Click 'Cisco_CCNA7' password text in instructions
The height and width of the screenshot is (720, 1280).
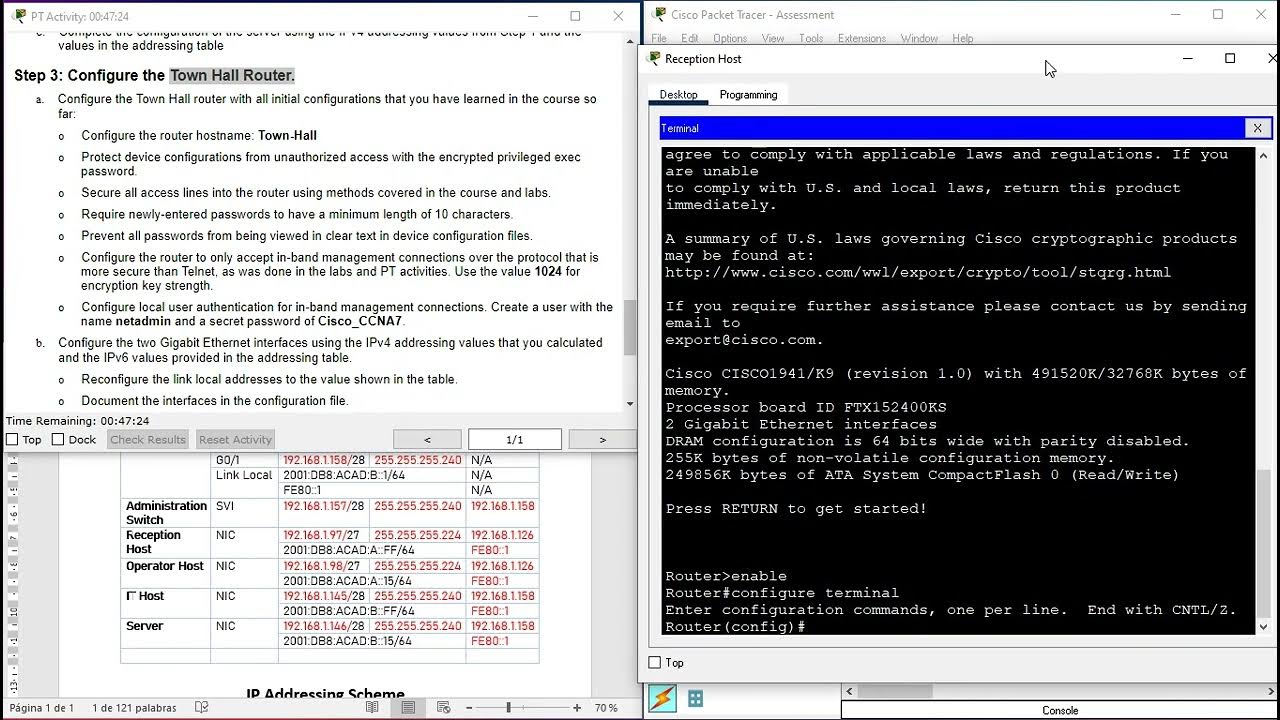[360, 321]
